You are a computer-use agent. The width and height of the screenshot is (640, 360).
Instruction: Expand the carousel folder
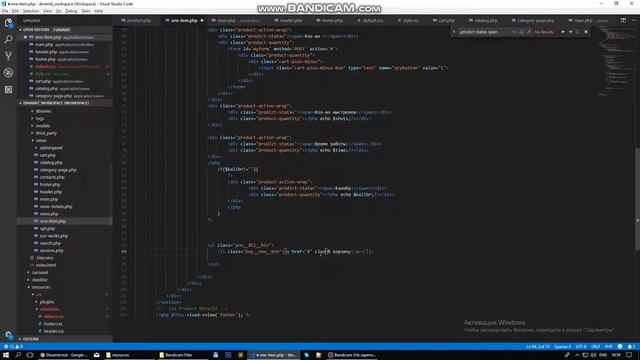coord(40,272)
